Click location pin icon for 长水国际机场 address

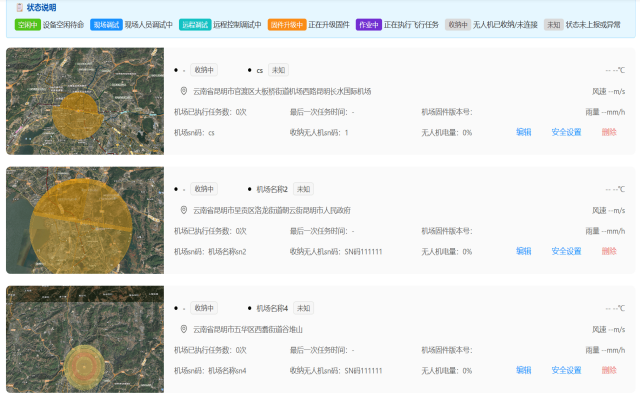tap(184, 91)
